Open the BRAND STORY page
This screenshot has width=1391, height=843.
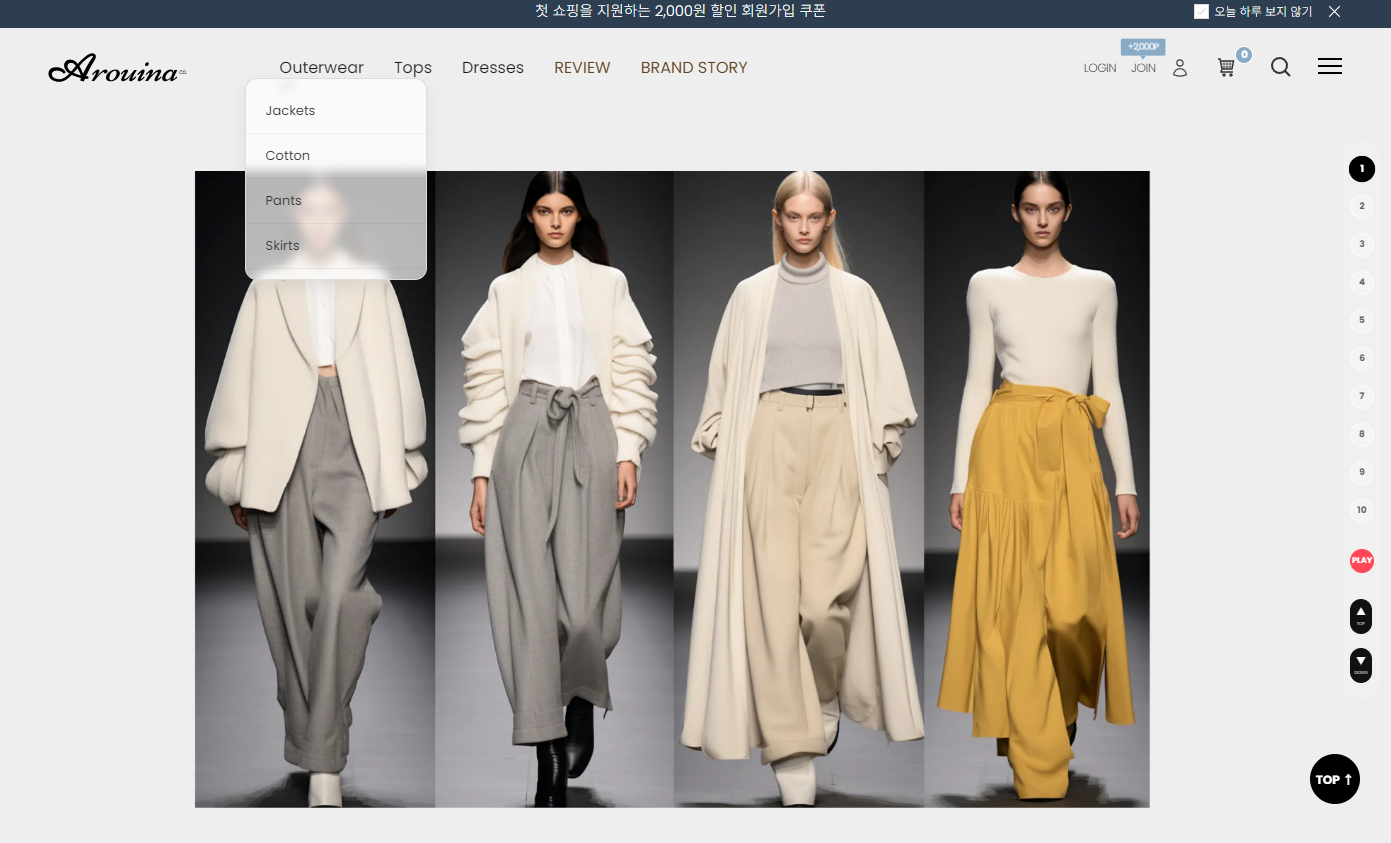point(693,68)
